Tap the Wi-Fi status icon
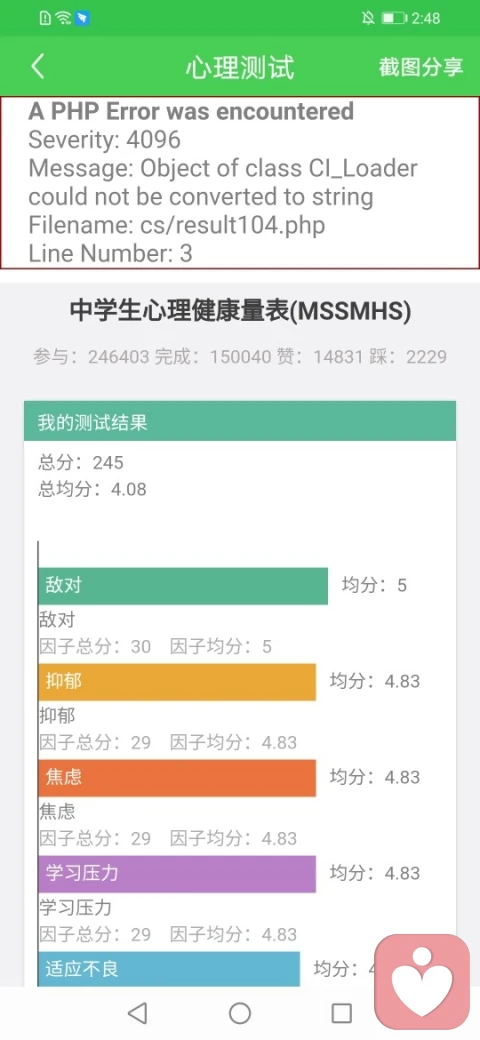This screenshot has height=1040, width=480. click(63, 18)
